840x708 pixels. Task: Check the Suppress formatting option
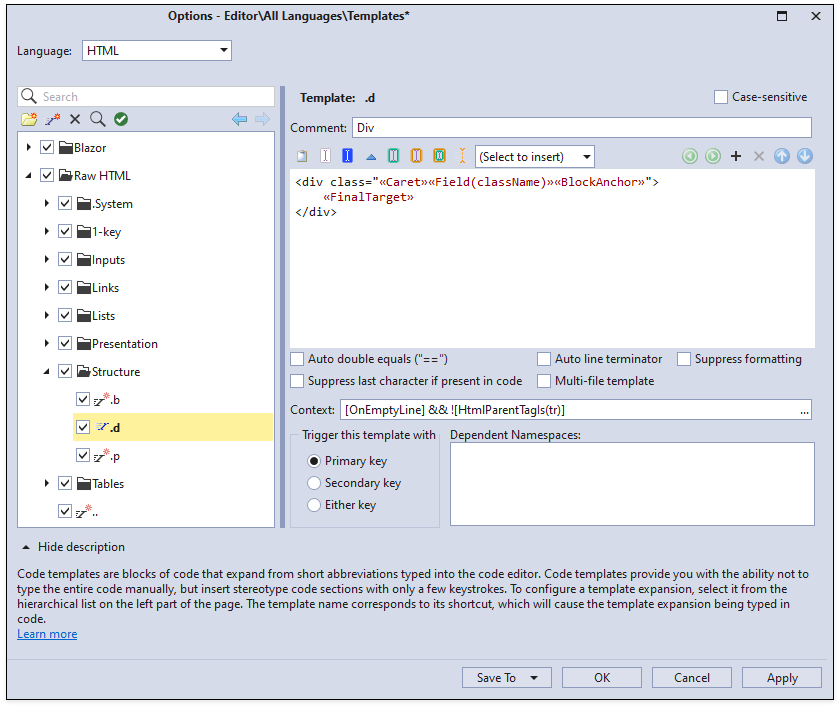pyautogui.click(x=684, y=359)
